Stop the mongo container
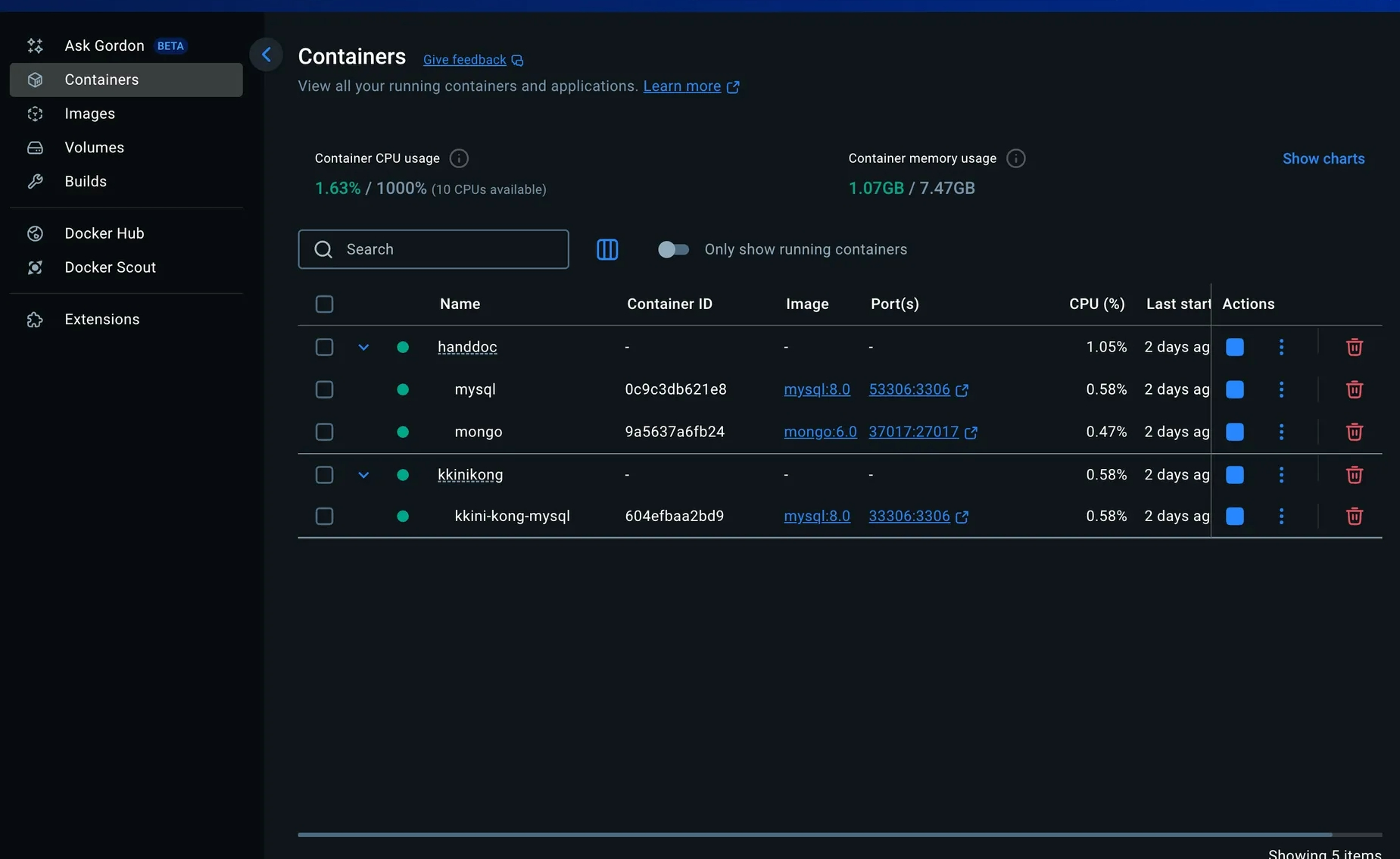 1235,432
